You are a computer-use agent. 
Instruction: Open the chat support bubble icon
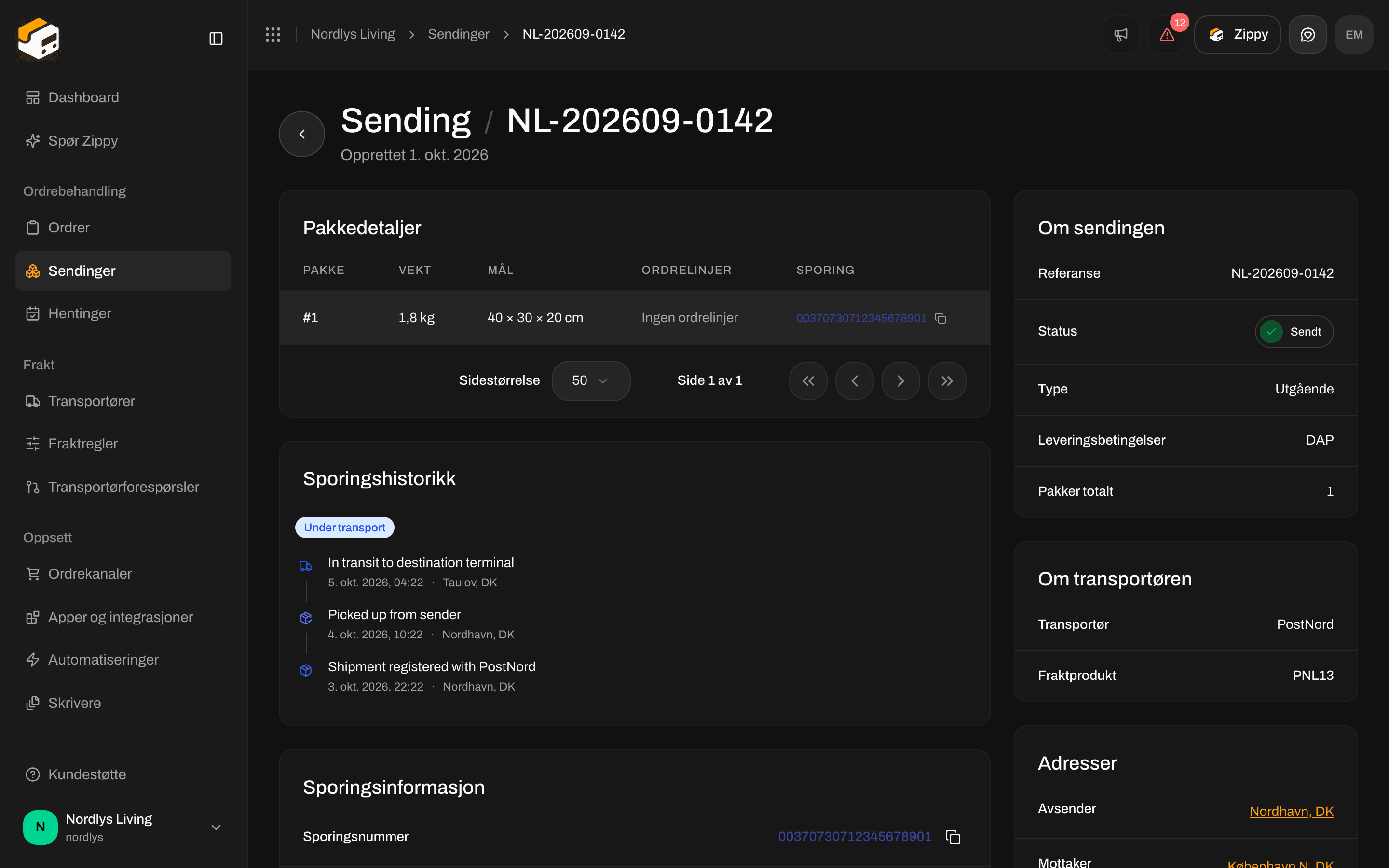[x=1307, y=34]
